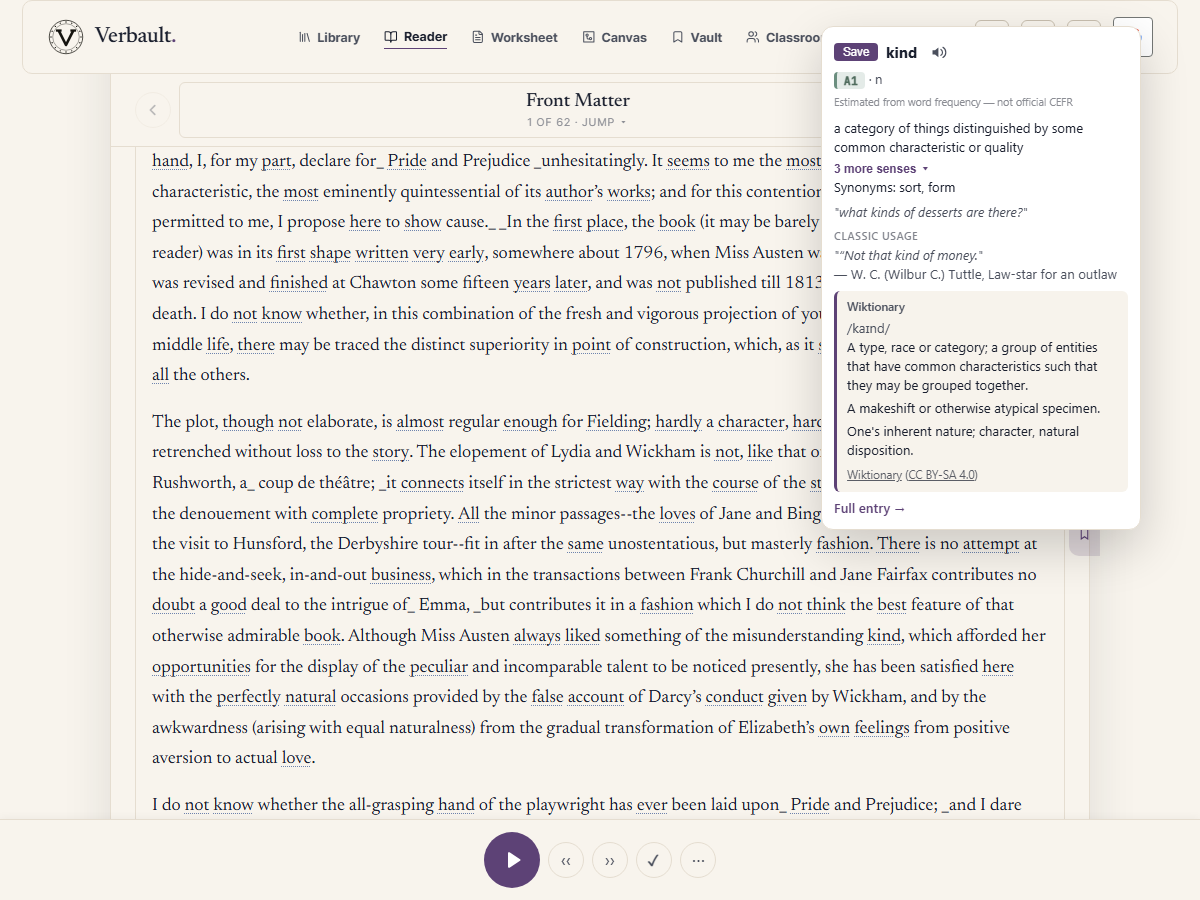Look up the word 'course'

pyautogui.click(x=735, y=483)
